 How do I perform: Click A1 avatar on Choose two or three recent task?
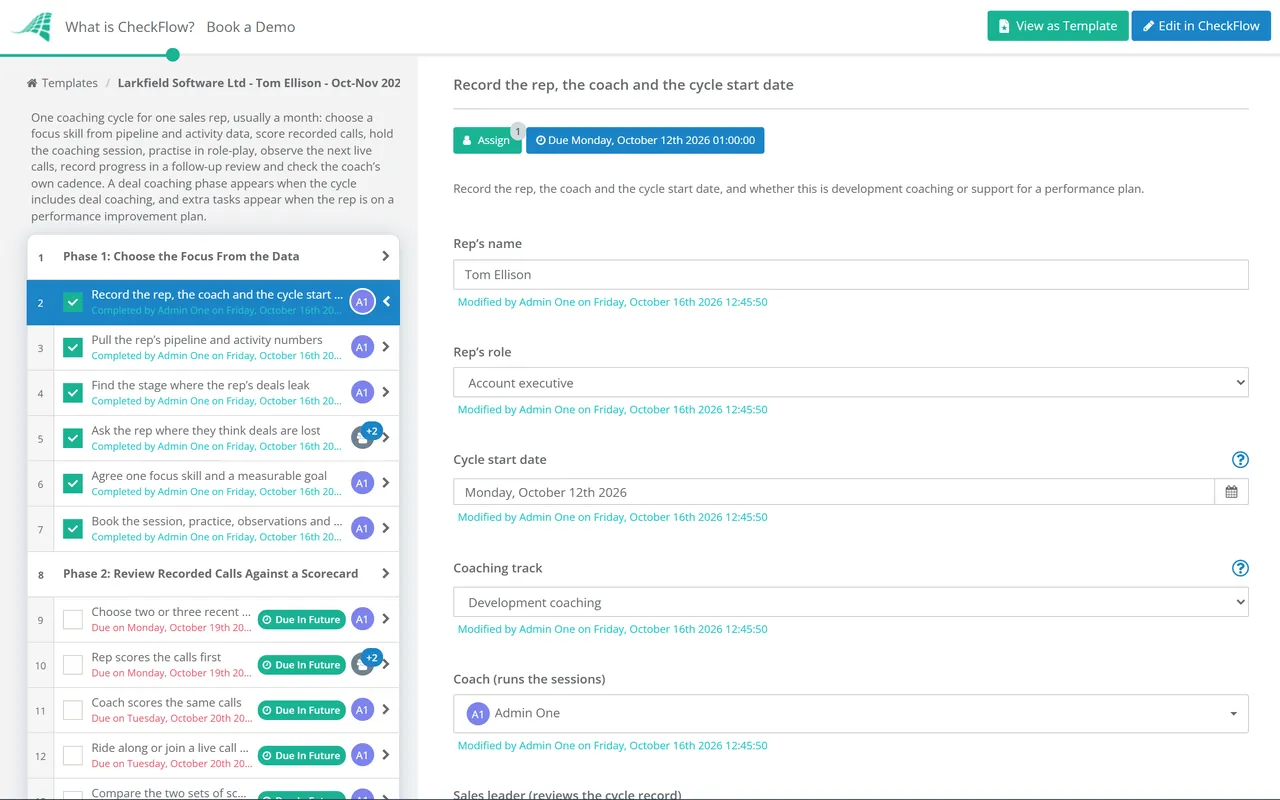(x=362, y=619)
